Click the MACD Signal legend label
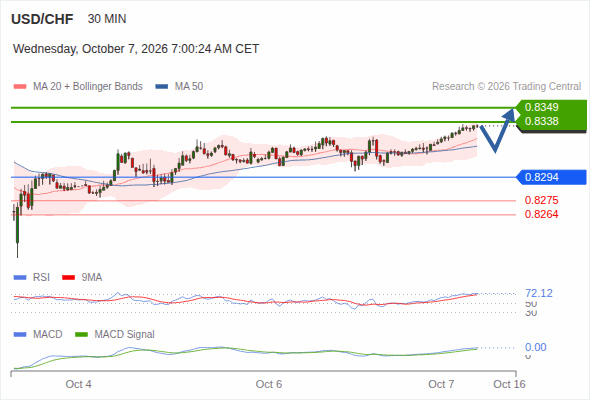 [x=125, y=335]
